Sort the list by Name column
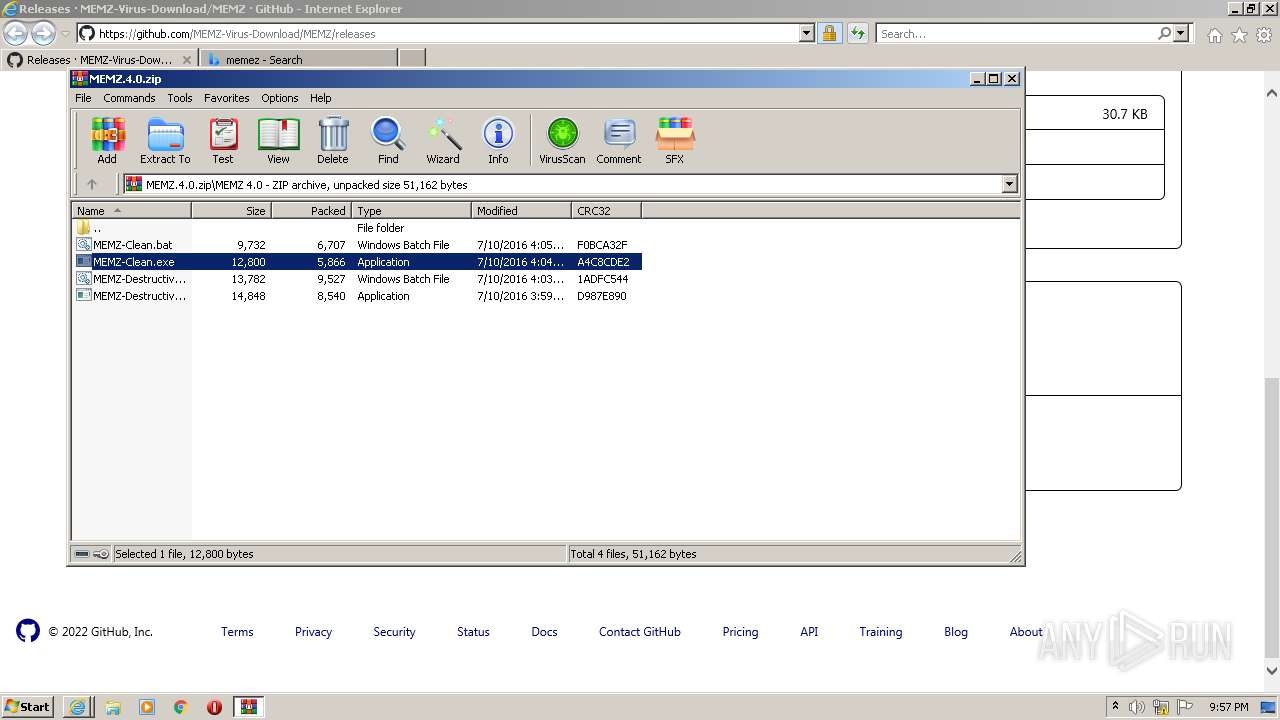Screen dimensions: 1280x720 coord(131,210)
